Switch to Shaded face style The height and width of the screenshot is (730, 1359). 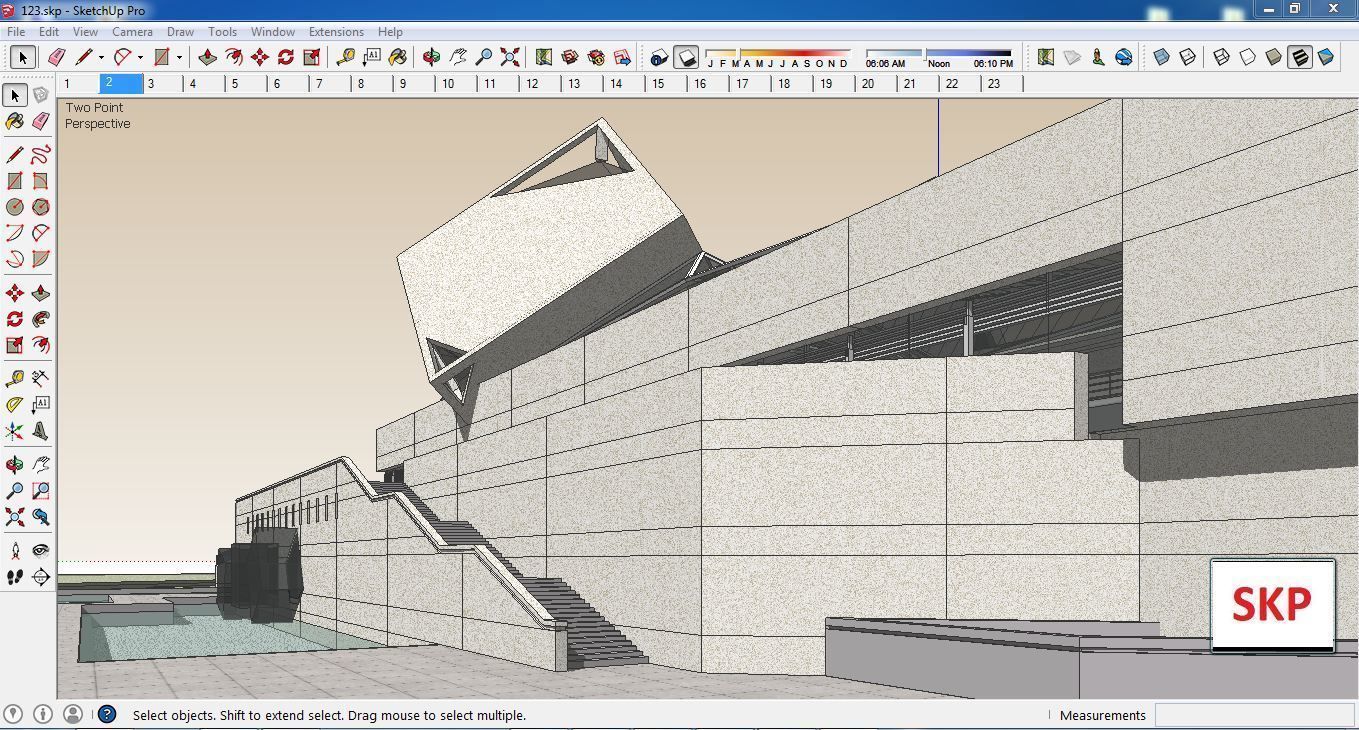click(x=1273, y=57)
